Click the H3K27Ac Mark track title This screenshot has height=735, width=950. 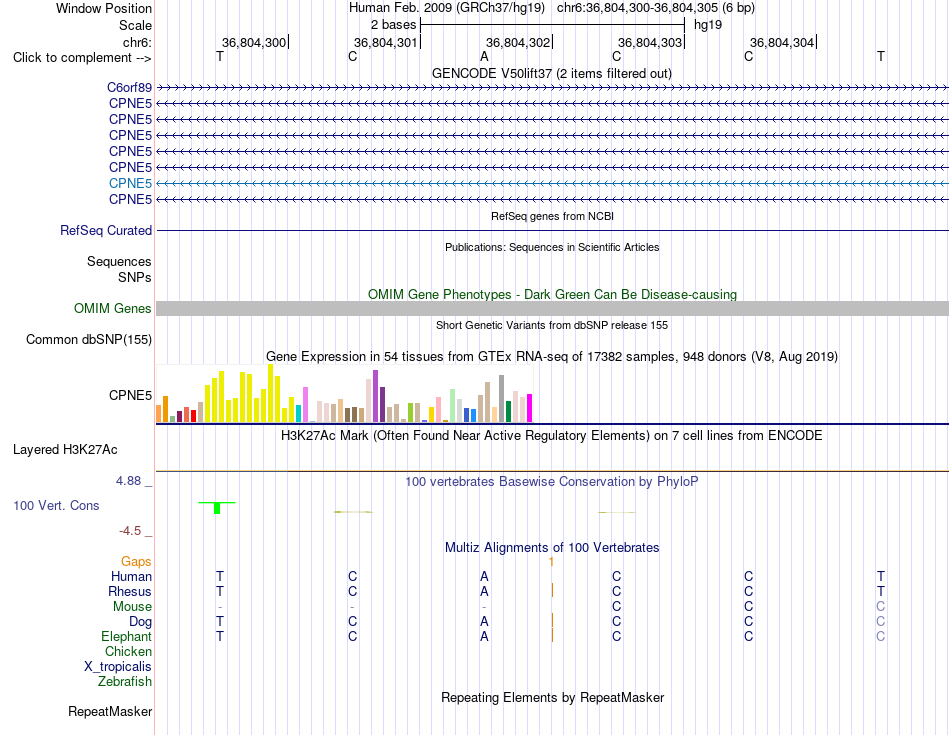pos(552,436)
